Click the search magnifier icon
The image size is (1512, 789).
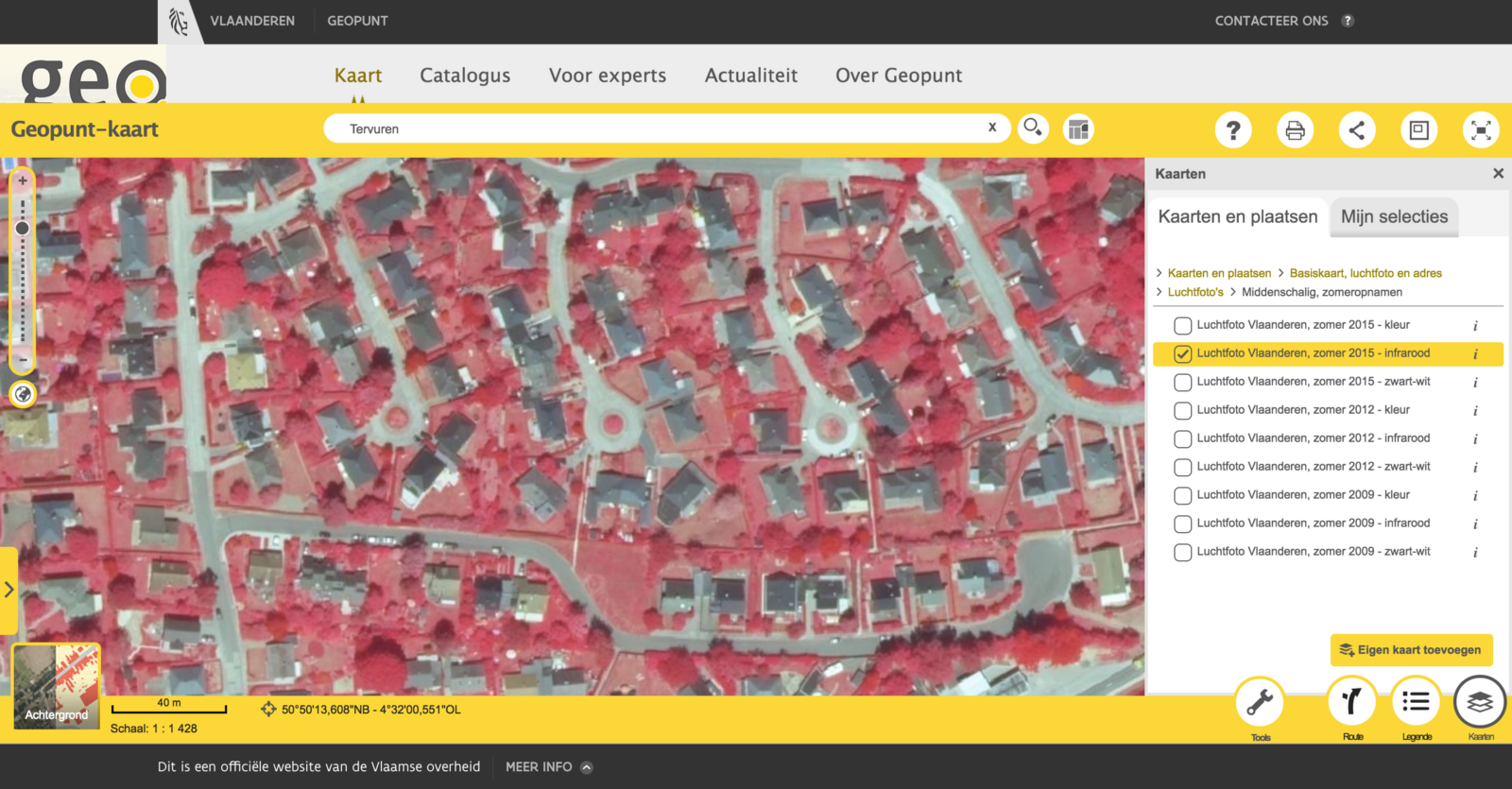click(1033, 129)
